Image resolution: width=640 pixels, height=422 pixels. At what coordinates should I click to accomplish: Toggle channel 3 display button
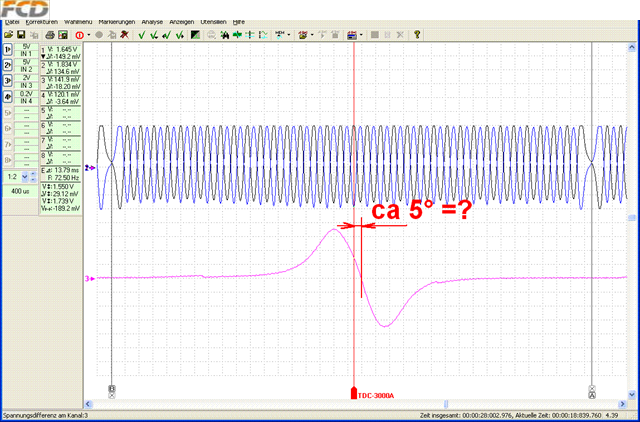(x=8, y=81)
